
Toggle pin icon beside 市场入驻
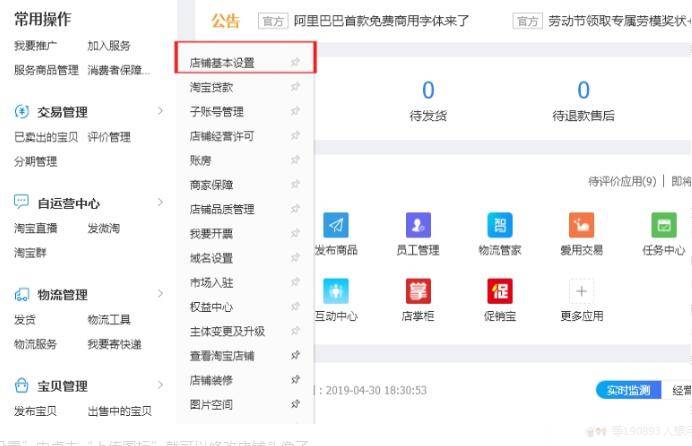click(x=295, y=282)
